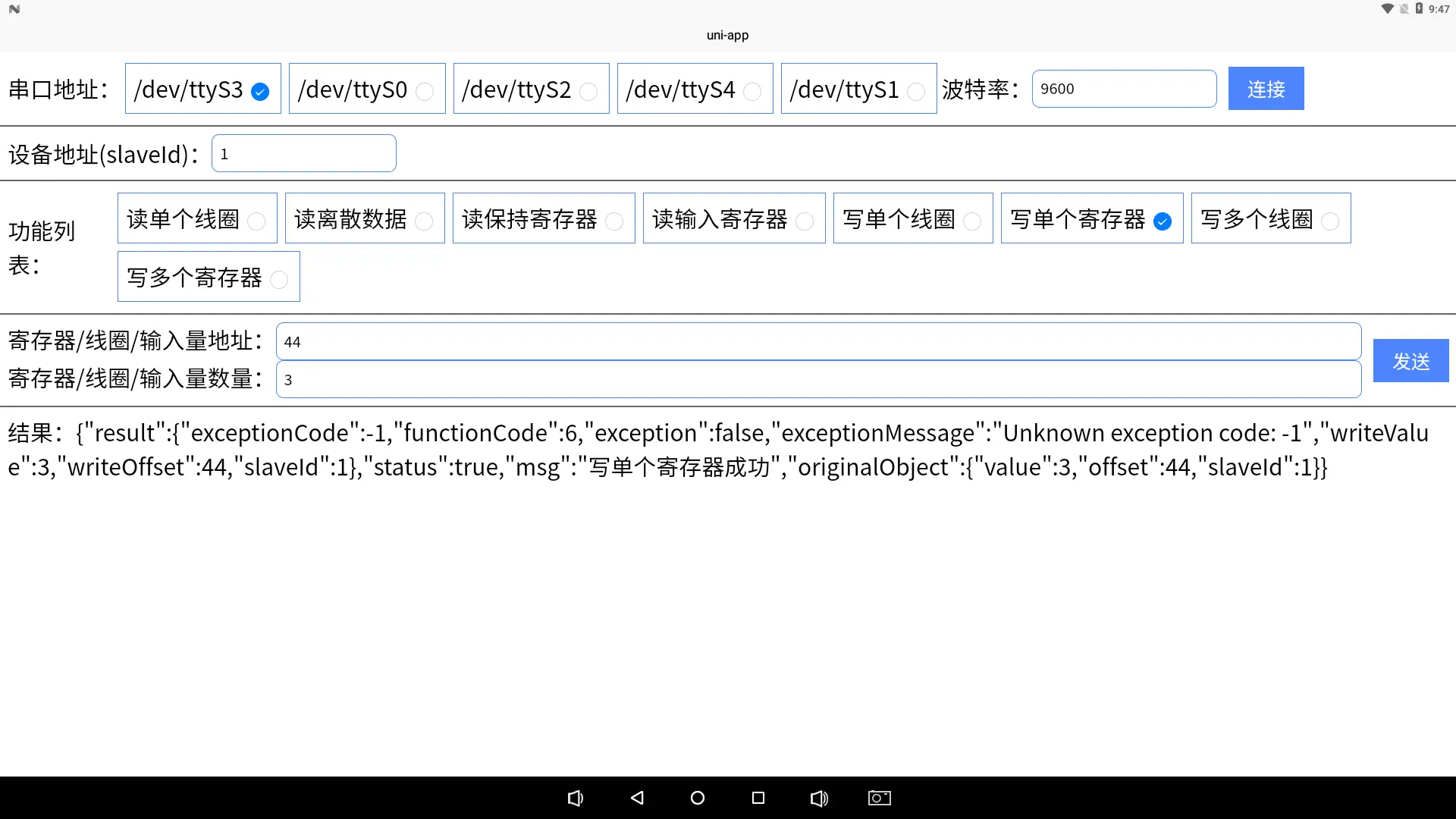Switch to the /dev/ttyS1 serial port
This screenshot has width=1456, height=819.
coord(858,89)
